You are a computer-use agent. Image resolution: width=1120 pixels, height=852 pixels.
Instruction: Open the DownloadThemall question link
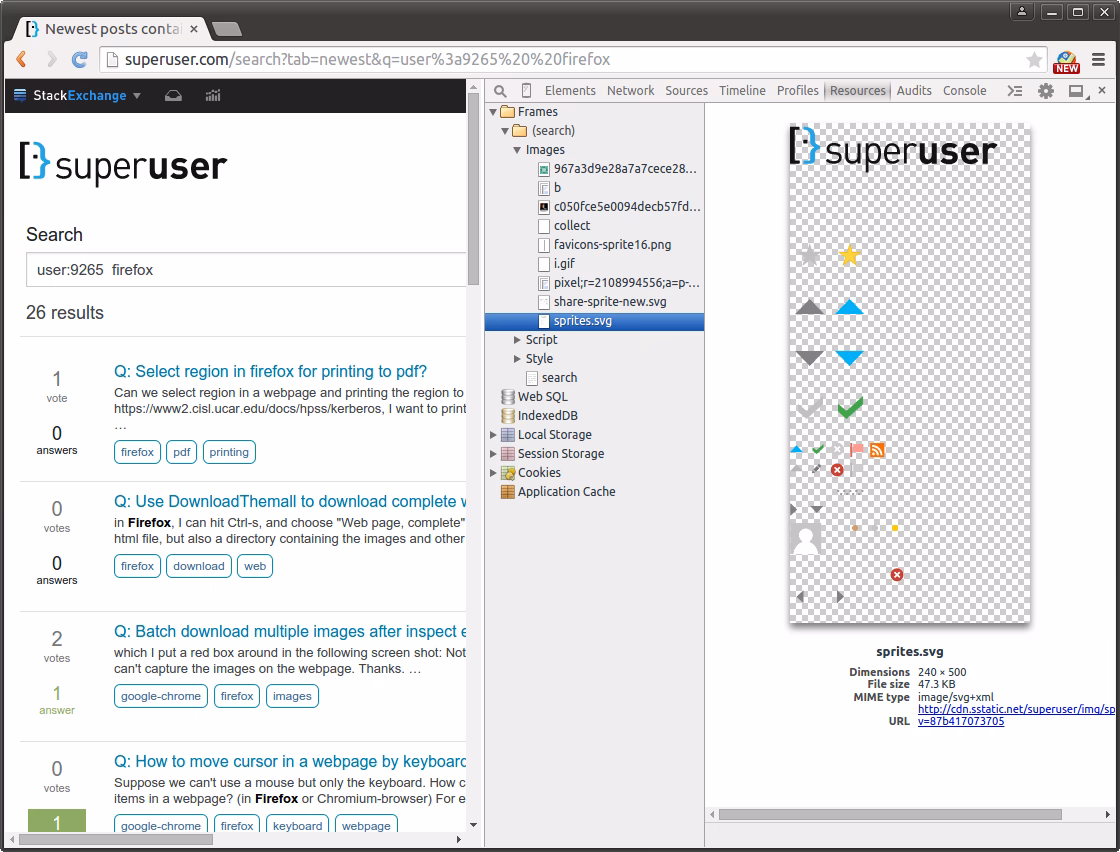coord(290,501)
